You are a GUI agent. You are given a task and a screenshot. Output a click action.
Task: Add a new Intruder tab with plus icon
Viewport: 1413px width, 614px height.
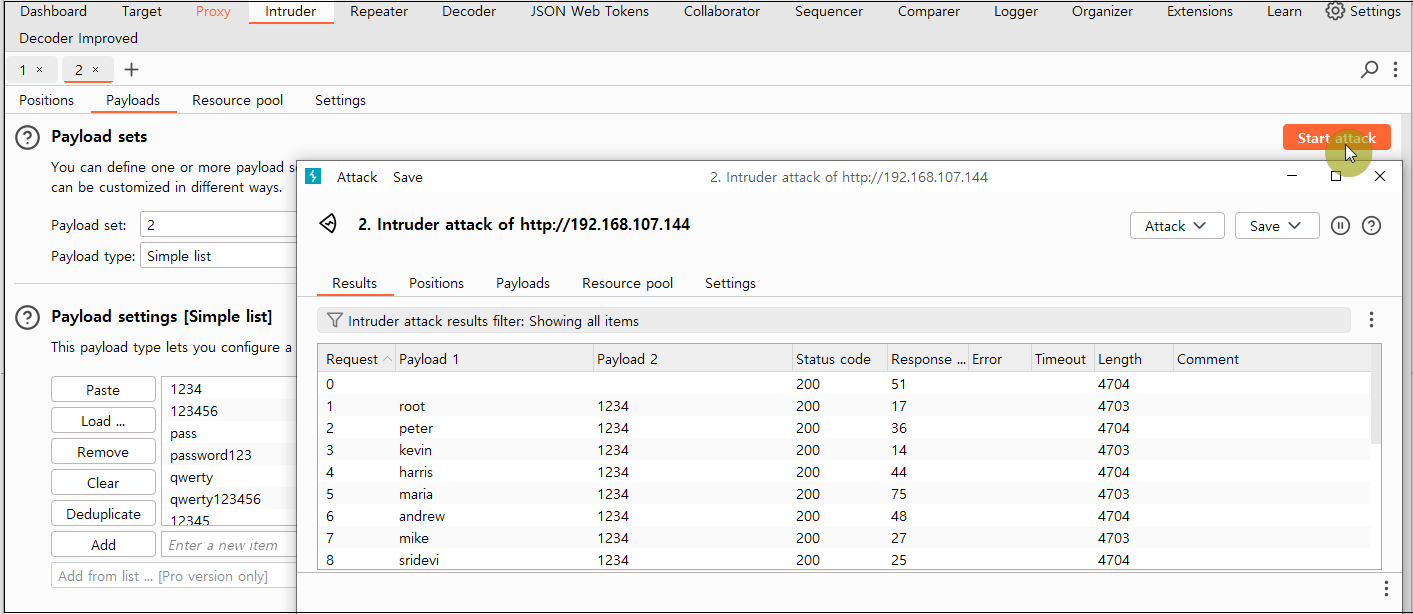[131, 69]
